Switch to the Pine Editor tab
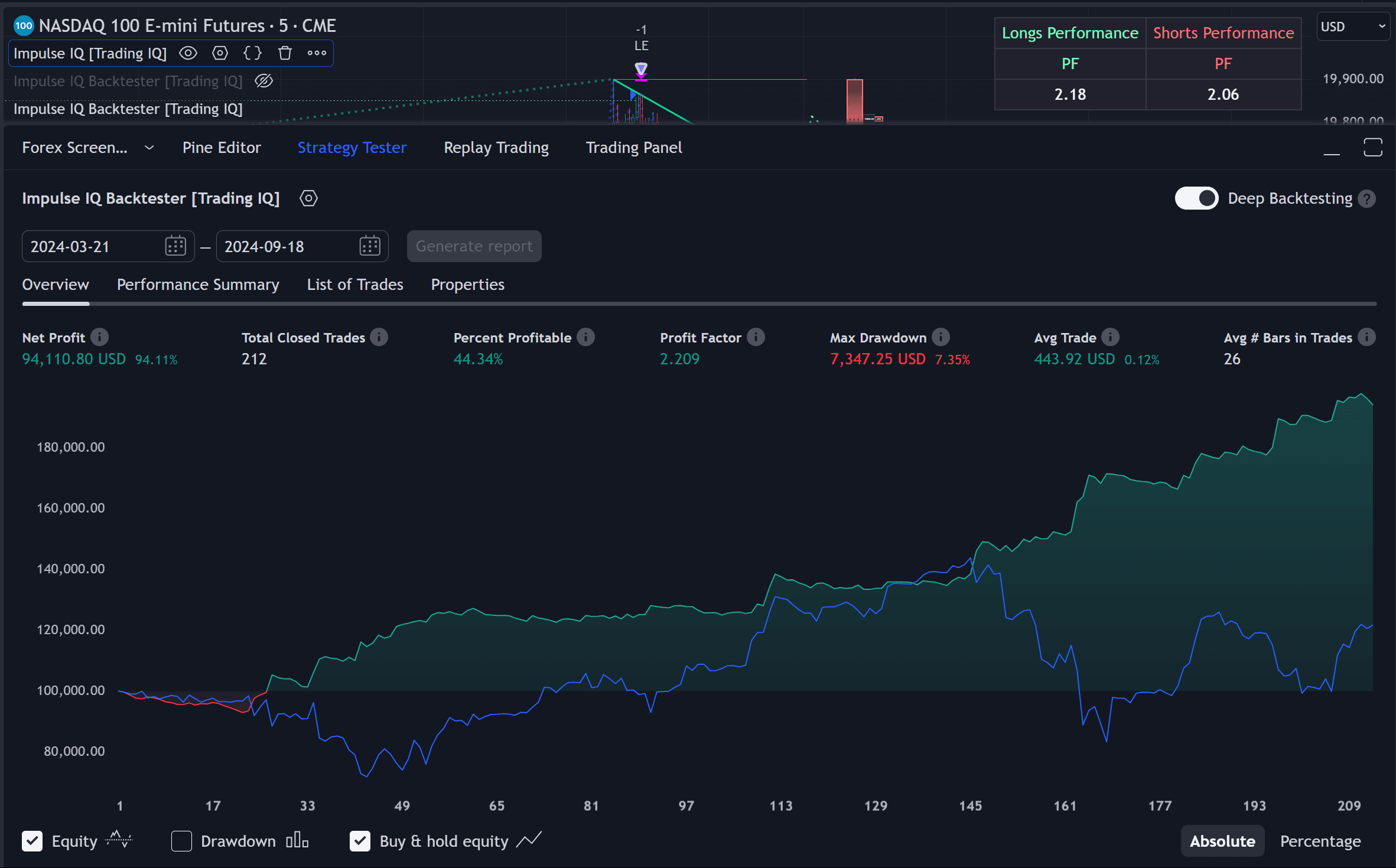 tap(222, 148)
